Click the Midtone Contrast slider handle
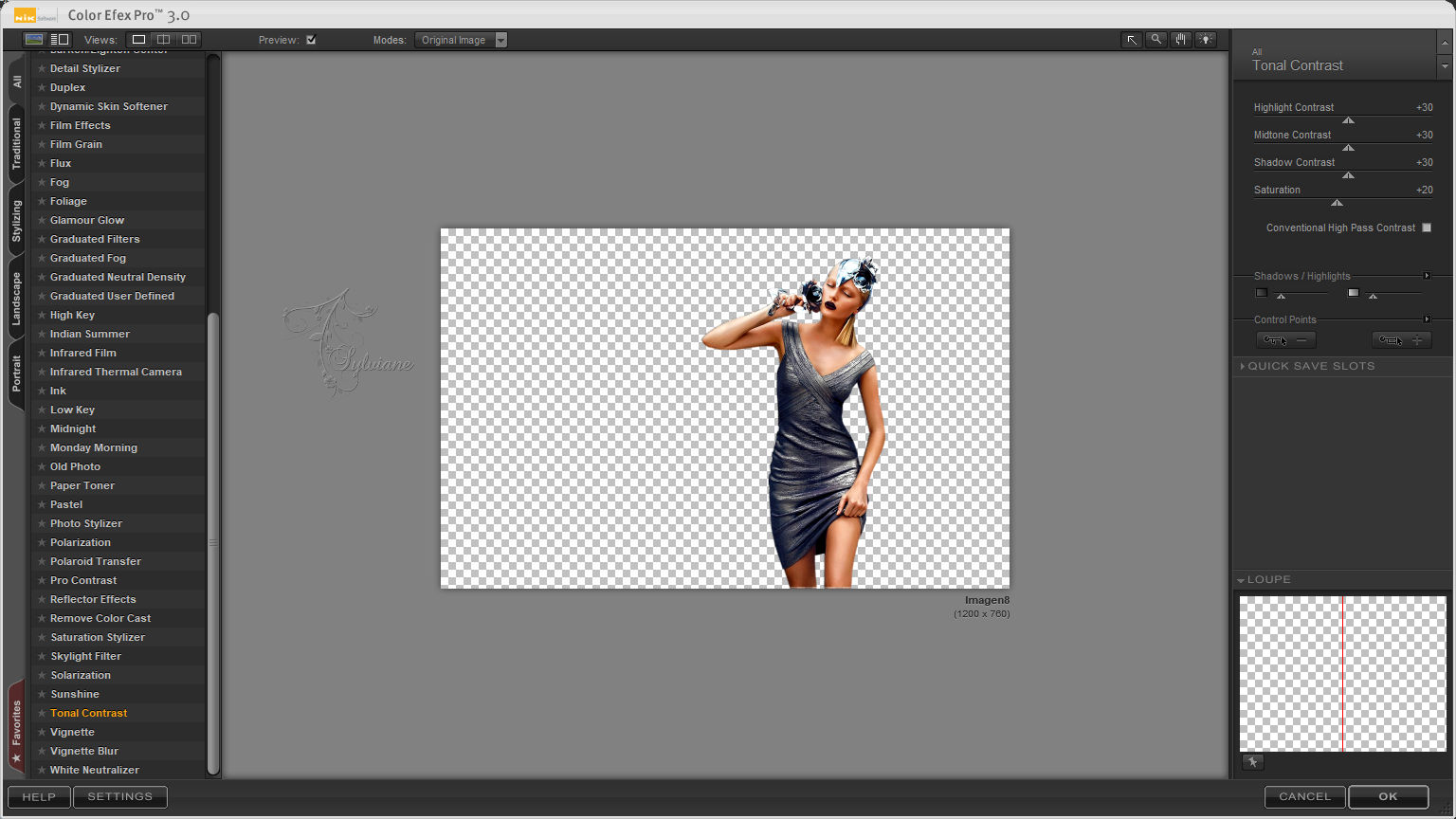Screen dimensions: 1456x819 (x=1348, y=148)
